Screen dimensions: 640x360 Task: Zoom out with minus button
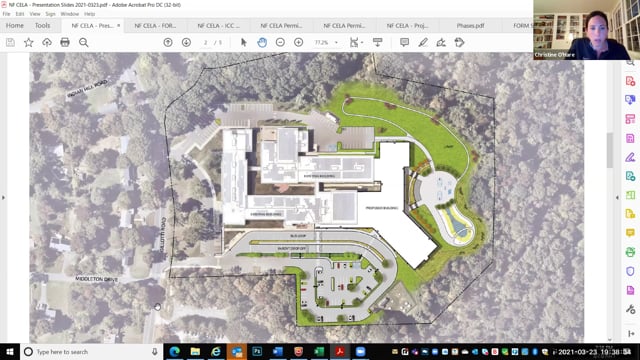[x=280, y=42]
